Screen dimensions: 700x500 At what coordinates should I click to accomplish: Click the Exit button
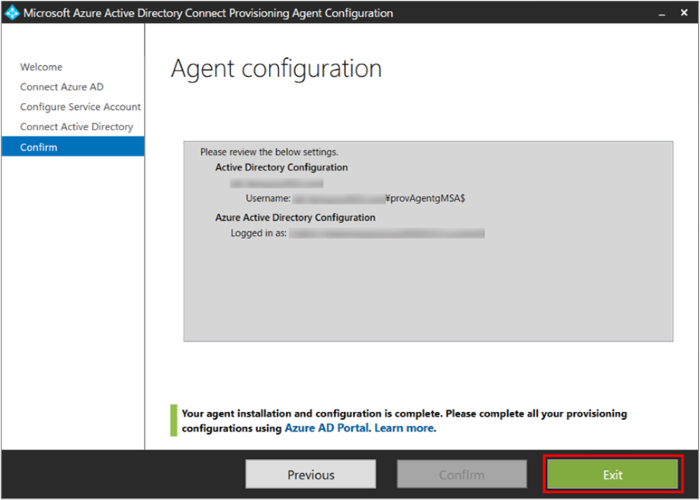[613, 475]
